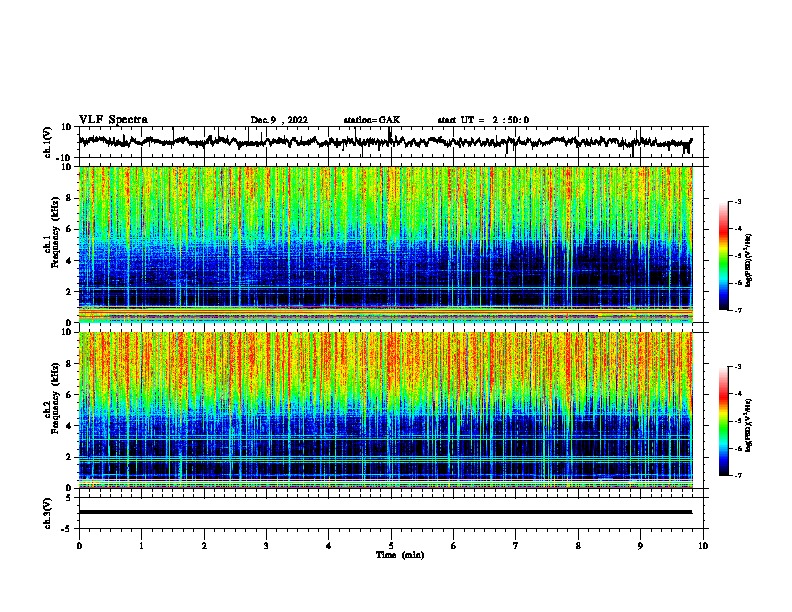Click time axis tick label "2"
The image size is (792, 612).
(204, 546)
